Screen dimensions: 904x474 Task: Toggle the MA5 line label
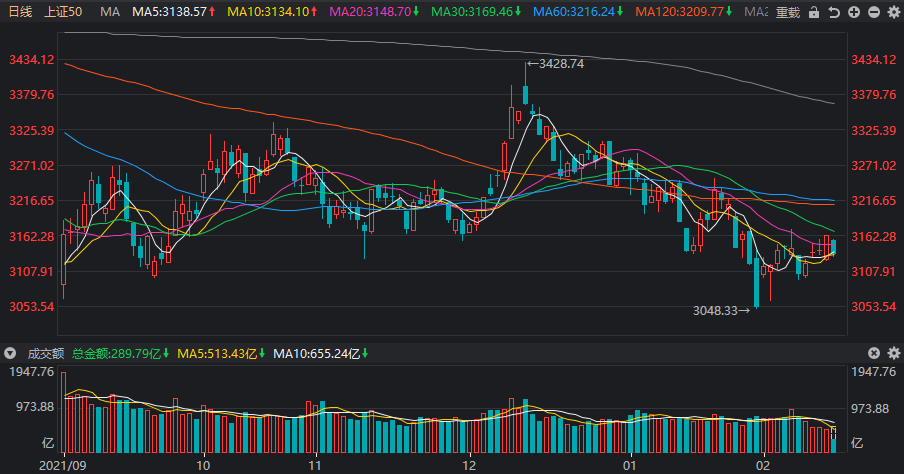[174, 12]
